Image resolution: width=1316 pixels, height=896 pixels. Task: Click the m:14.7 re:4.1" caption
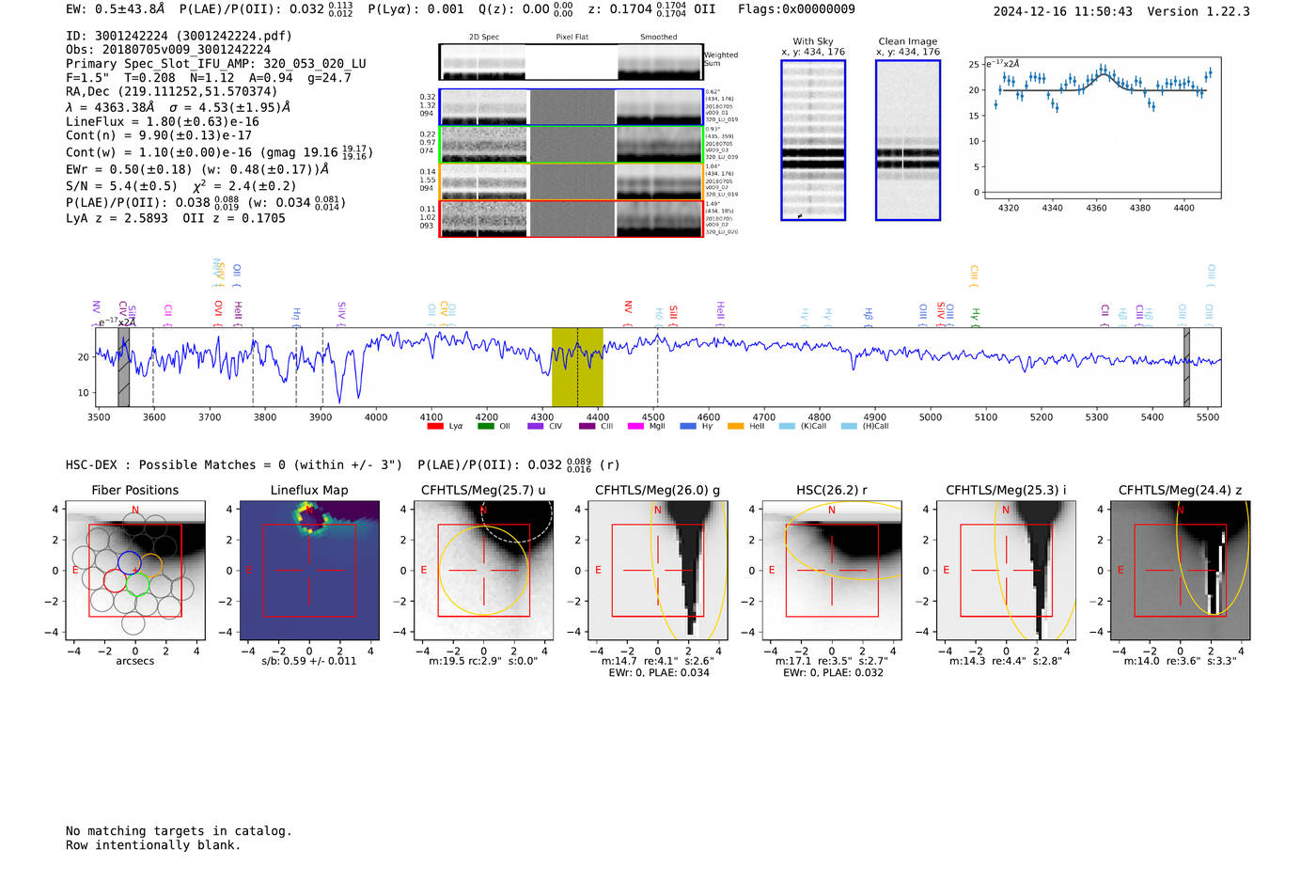point(658,661)
